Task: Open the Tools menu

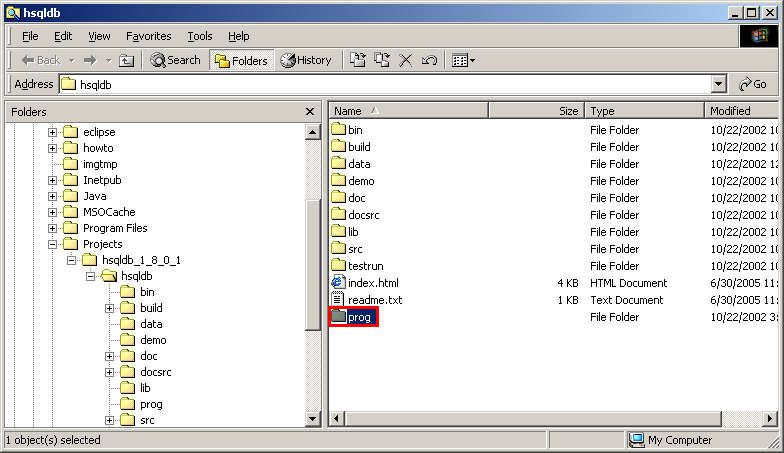Action: pos(200,36)
